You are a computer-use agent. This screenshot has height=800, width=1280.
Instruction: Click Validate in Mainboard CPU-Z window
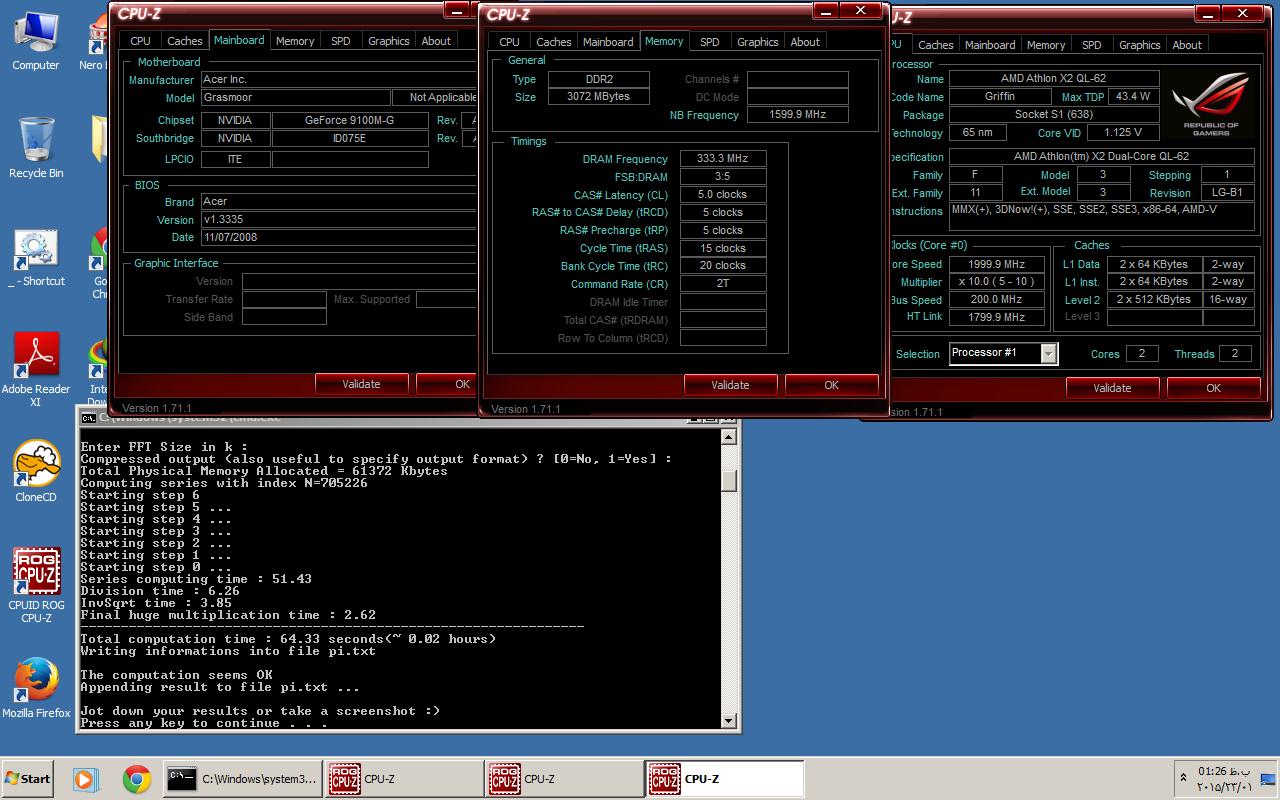tap(361, 384)
